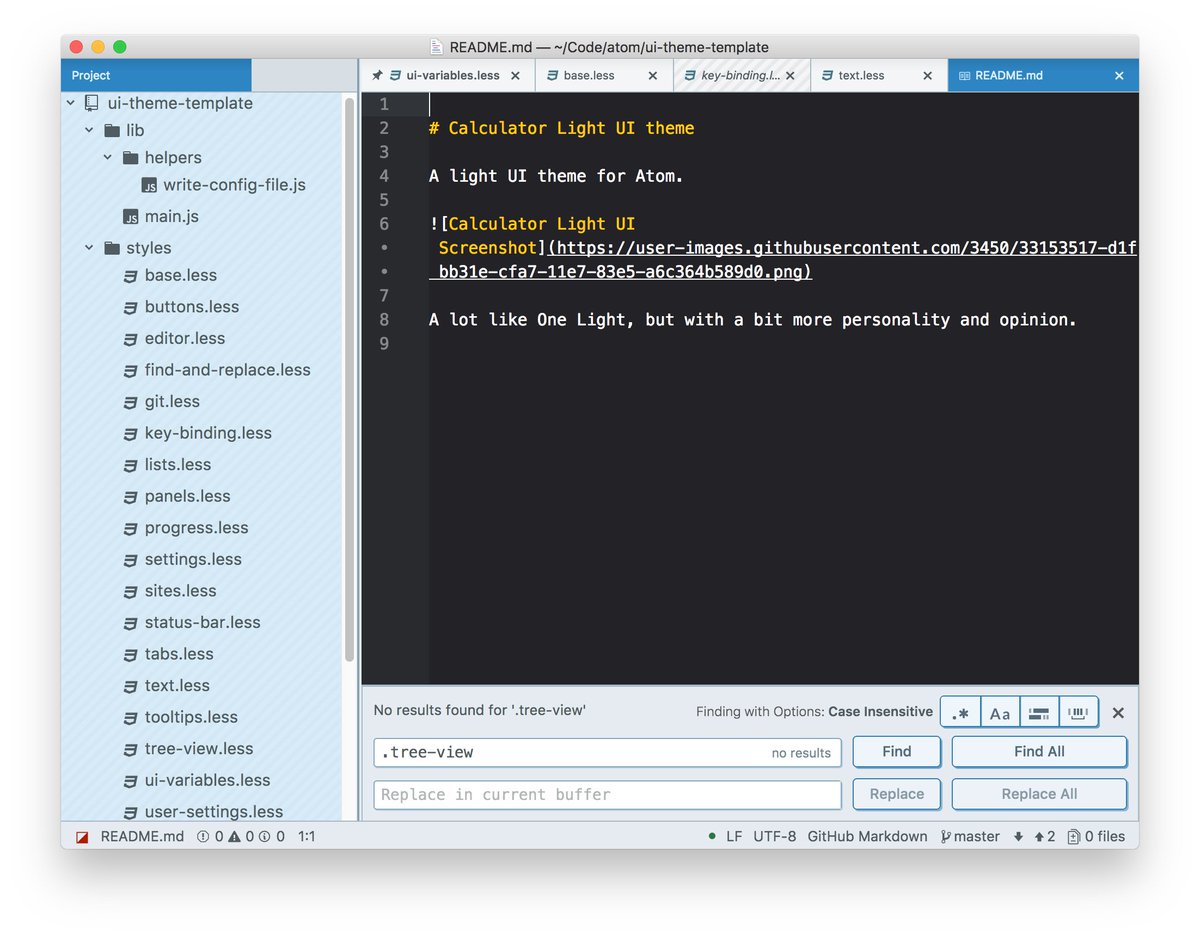Toggle the regex search option
Viewport: 1200px width, 936px height.
961,713
